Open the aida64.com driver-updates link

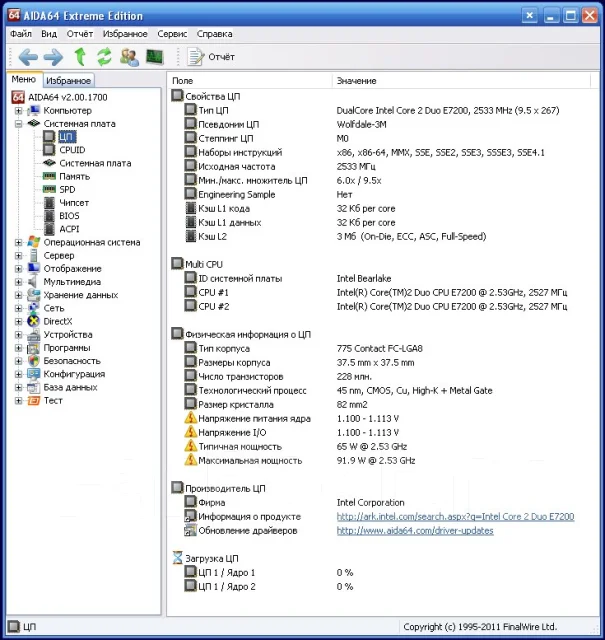click(x=415, y=531)
